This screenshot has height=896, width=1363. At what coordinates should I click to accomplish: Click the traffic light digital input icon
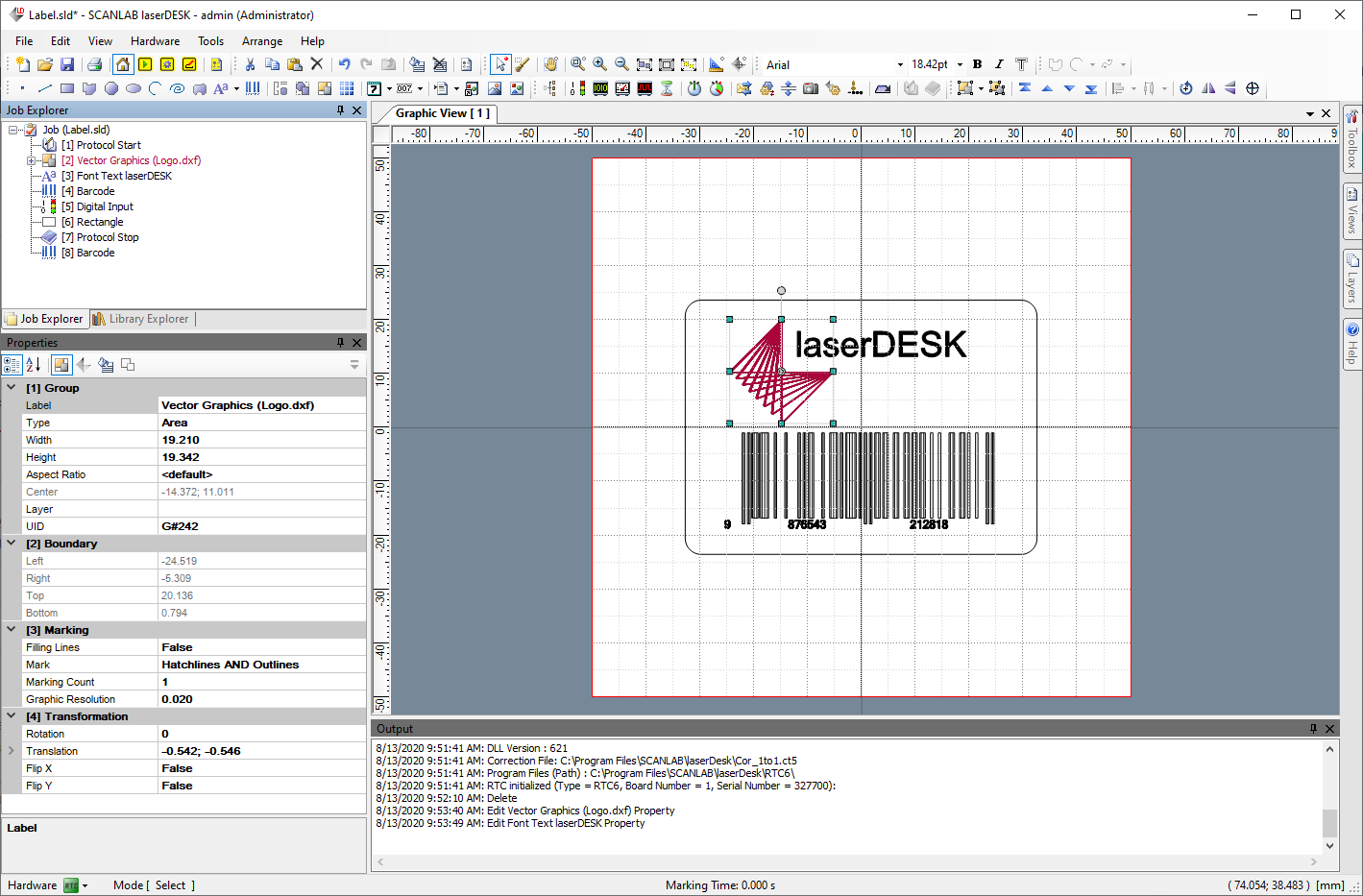click(x=577, y=88)
